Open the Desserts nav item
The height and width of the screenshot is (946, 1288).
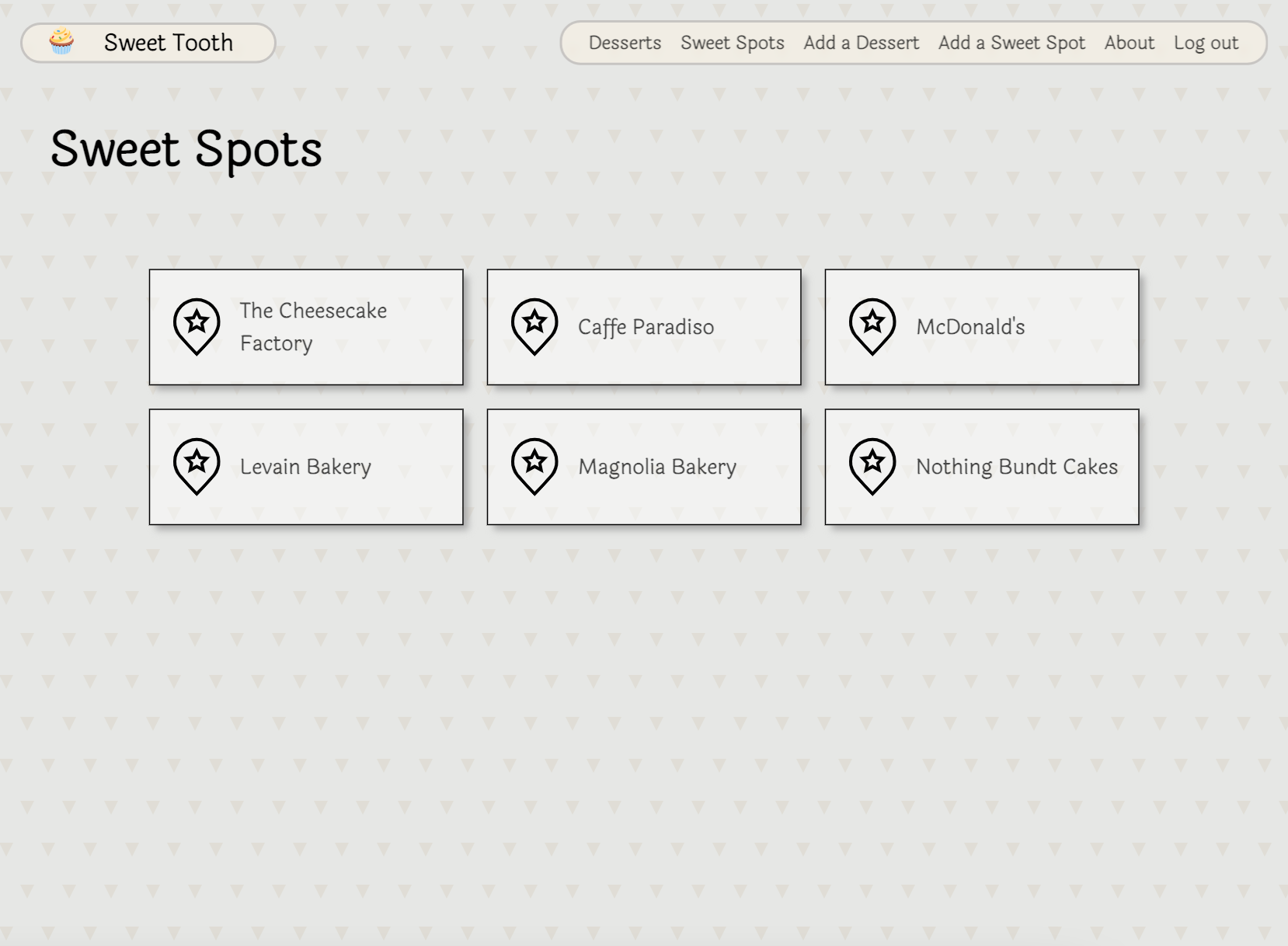(x=625, y=43)
